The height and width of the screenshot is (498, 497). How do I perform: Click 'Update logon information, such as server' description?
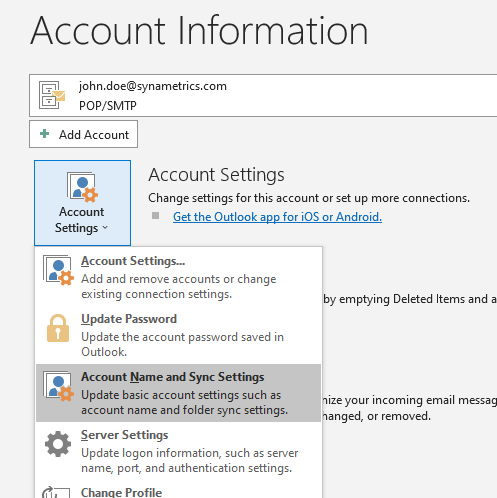pos(190,453)
